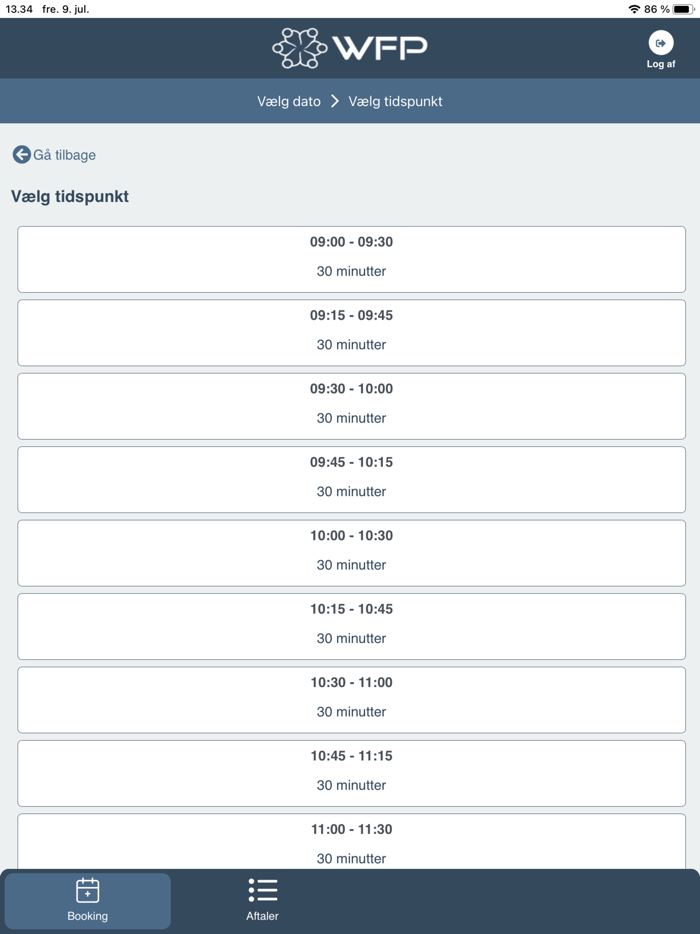Choose the 10:15 - 10:45 appointment slot
The height and width of the screenshot is (934, 700).
point(350,625)
